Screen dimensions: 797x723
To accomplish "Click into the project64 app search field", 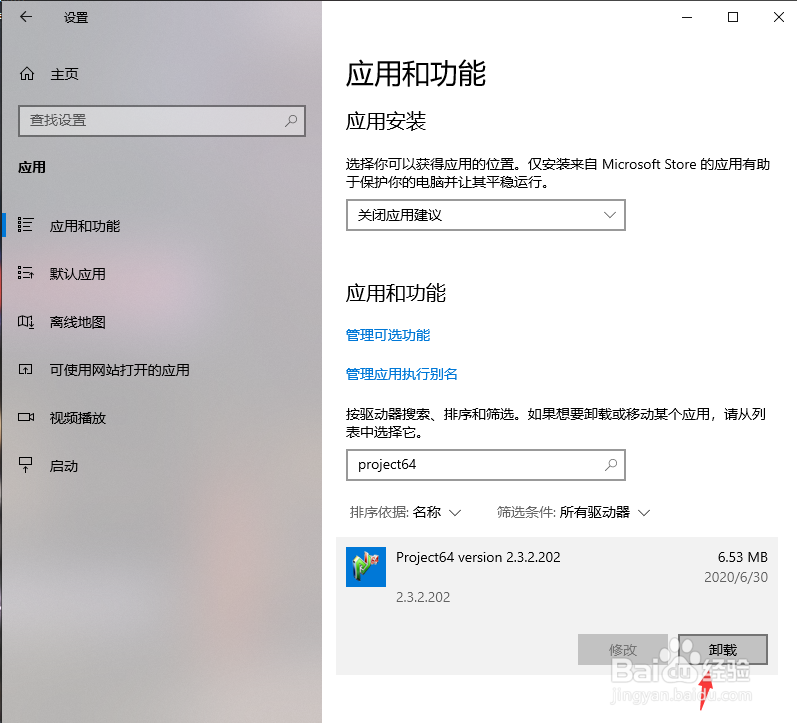I will [485, 465].
